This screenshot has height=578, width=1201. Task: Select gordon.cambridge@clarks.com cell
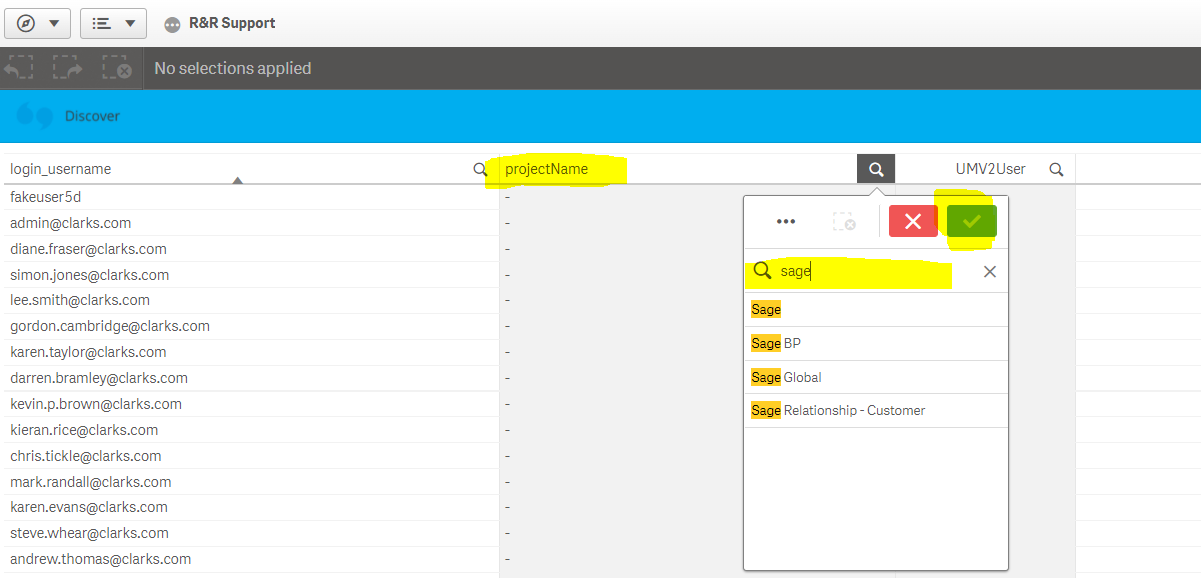click(x=249, y=326)
